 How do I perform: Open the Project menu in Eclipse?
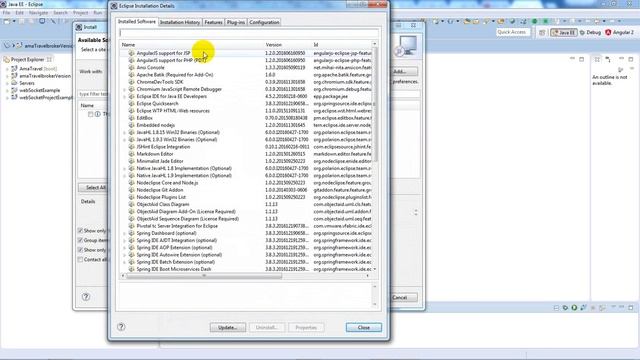pyautogui.click(x=80, y=13)
